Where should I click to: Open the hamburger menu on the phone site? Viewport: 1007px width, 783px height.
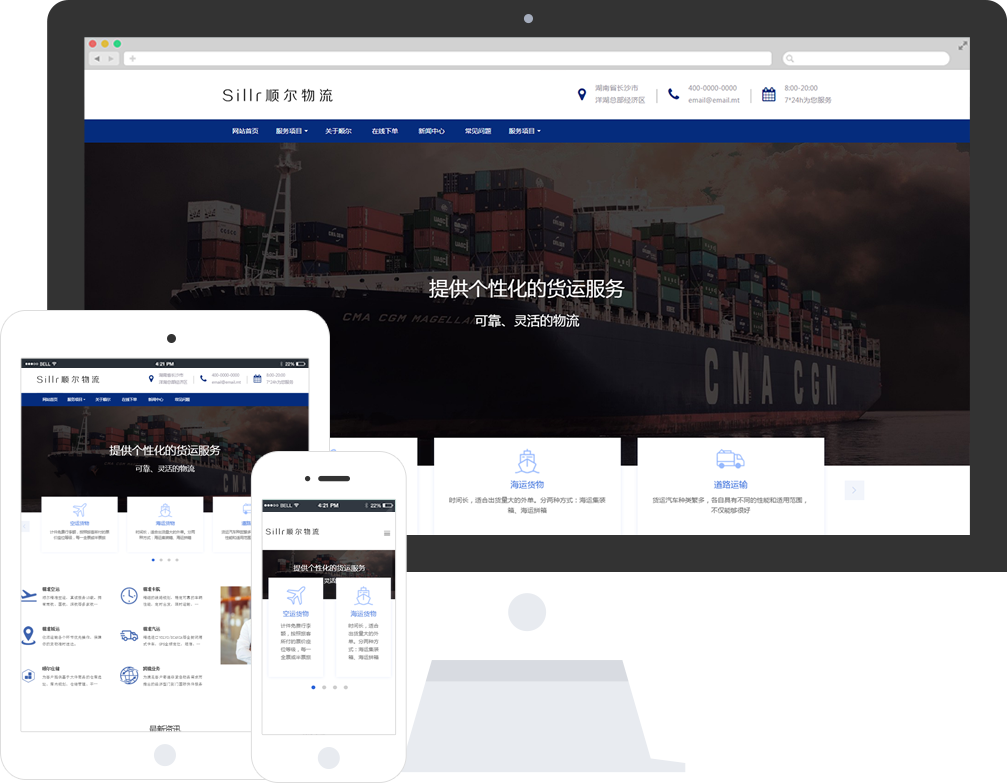[x=387, y=533]
